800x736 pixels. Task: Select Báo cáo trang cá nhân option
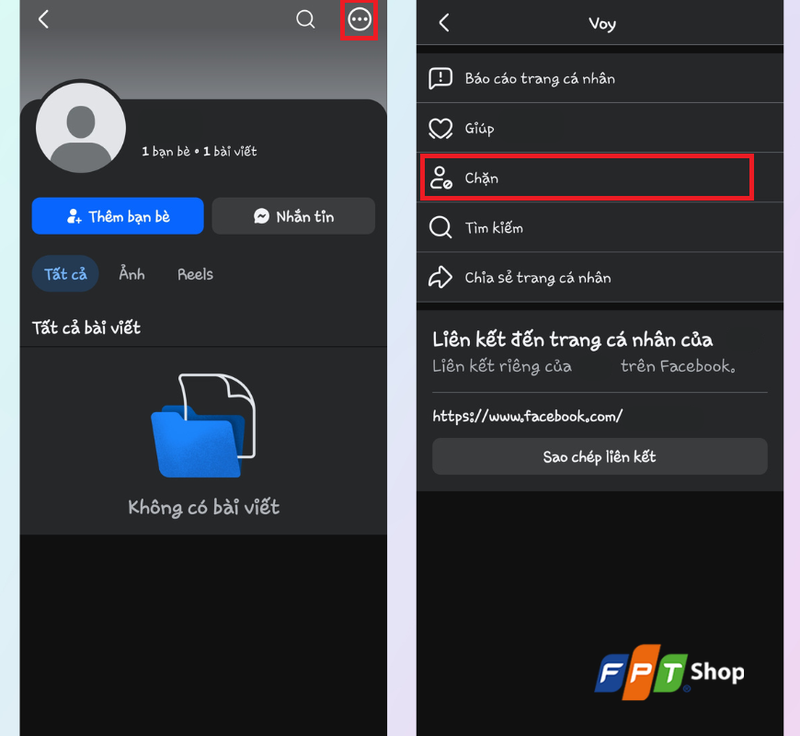[599, 79]
